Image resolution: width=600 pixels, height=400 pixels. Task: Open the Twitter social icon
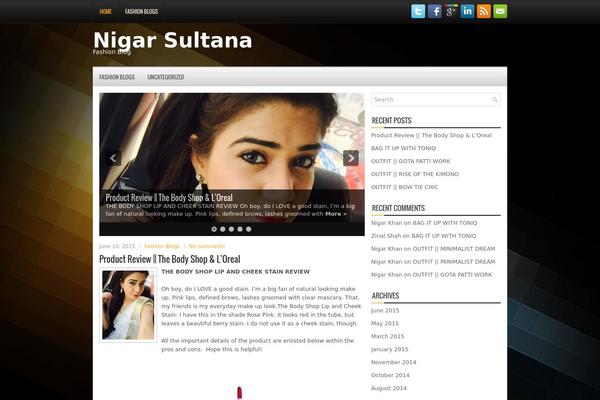click(419, 11)
